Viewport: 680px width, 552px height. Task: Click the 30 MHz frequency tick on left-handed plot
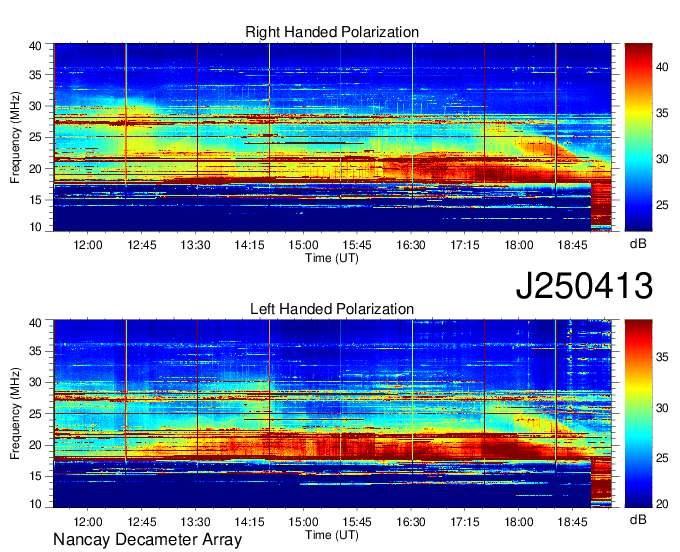pyautogui.click(x=36, y=382)
